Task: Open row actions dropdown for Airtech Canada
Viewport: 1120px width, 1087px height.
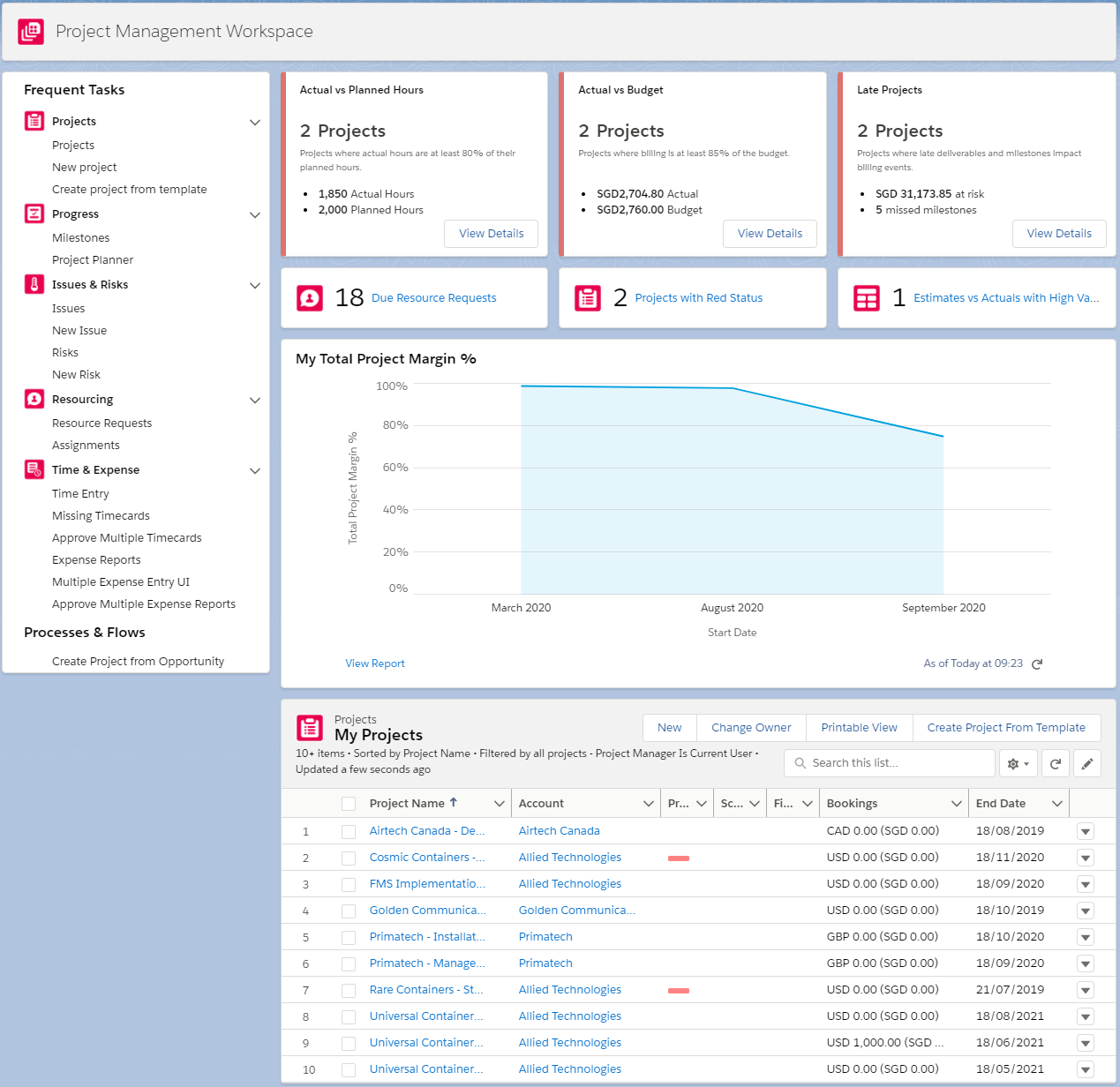Action: (x=1086, y=831)
